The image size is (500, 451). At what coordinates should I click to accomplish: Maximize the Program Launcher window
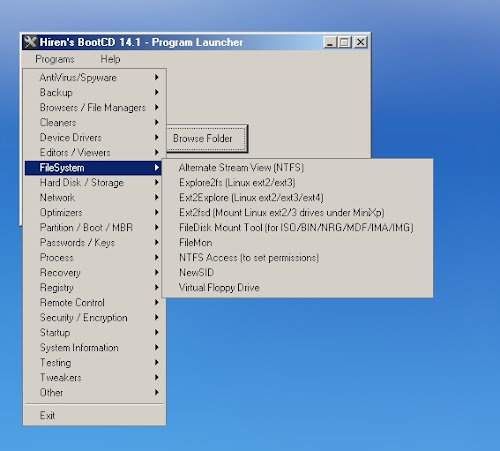pos(344,42)
